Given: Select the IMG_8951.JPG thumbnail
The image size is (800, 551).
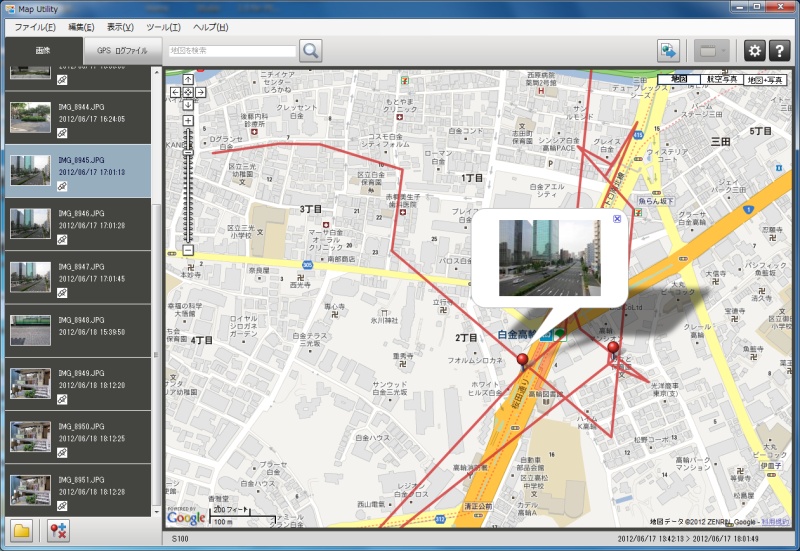Looking at the screenshot, I should (31, 490).
